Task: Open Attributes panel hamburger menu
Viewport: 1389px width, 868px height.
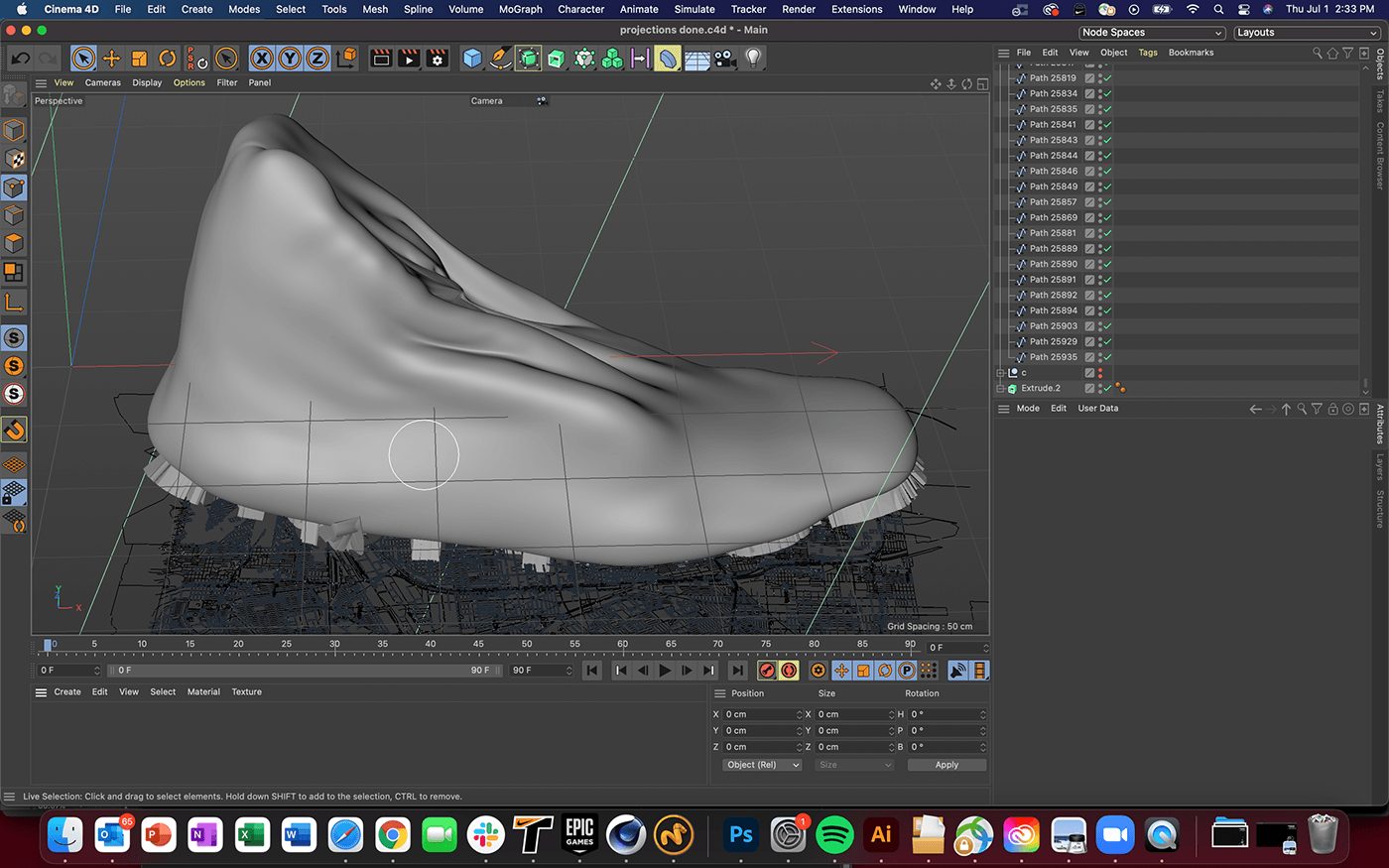Action: 1003,409
